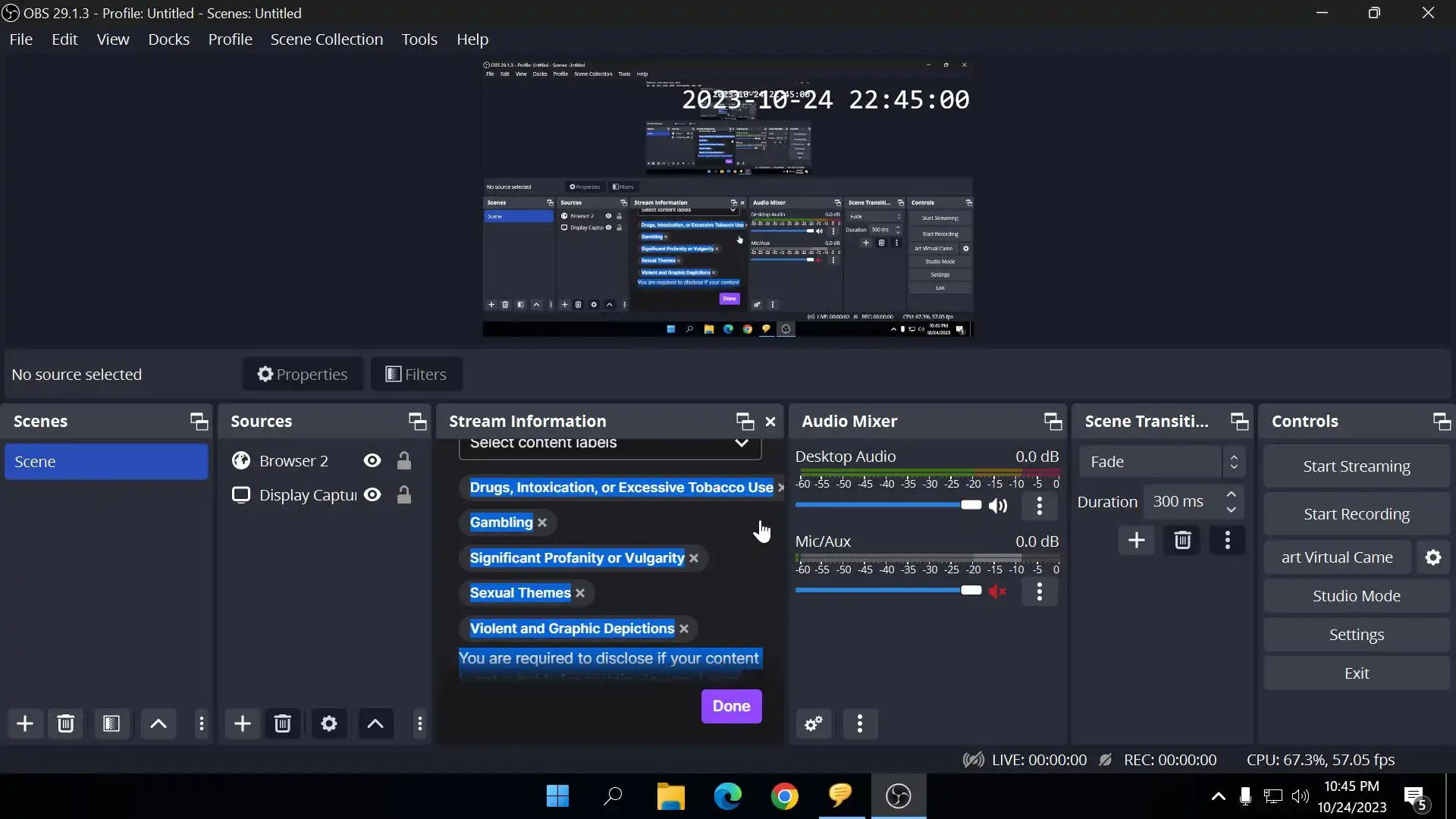Open virtual camera settings gear

[1432, 557]
